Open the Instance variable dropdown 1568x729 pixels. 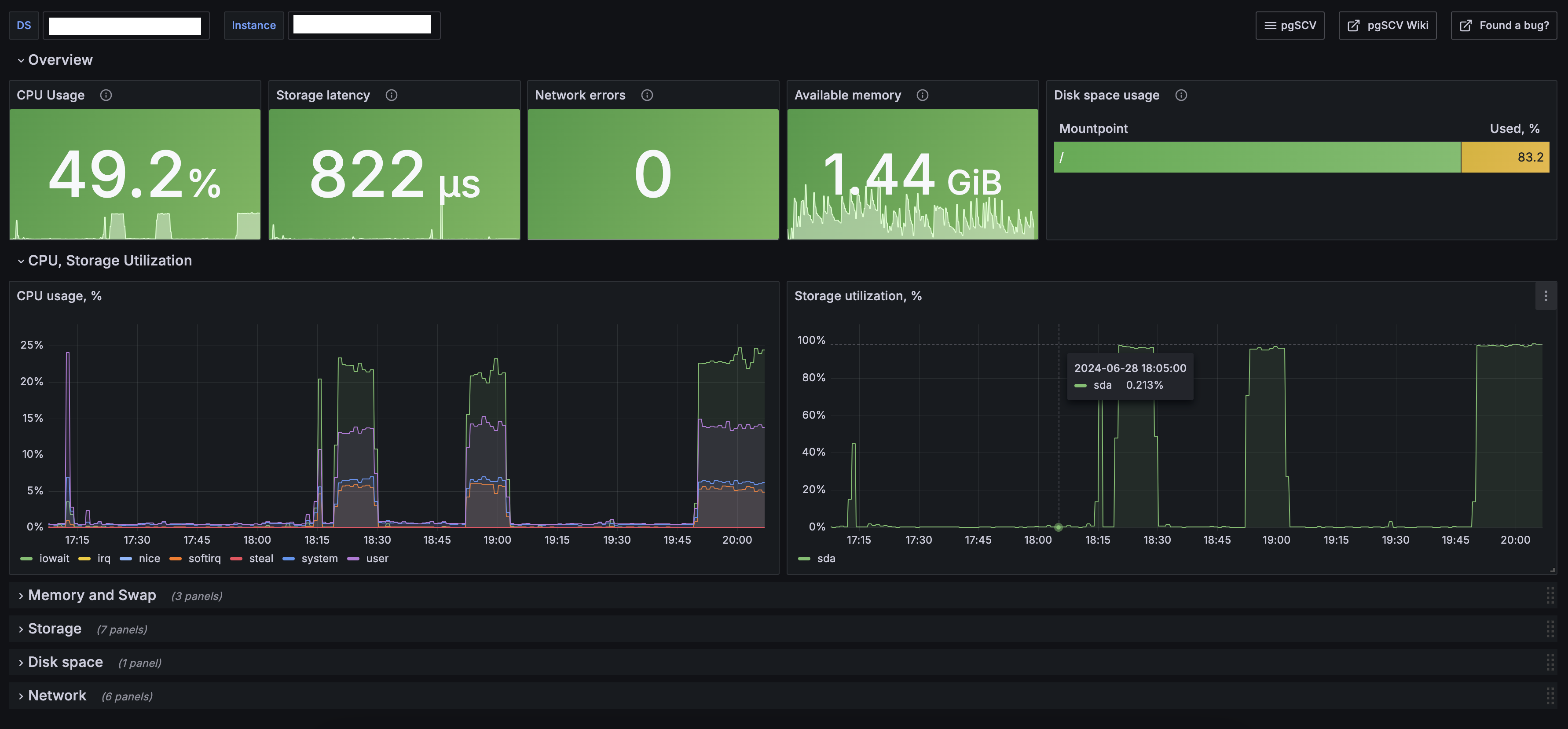(x=363, y=26)
